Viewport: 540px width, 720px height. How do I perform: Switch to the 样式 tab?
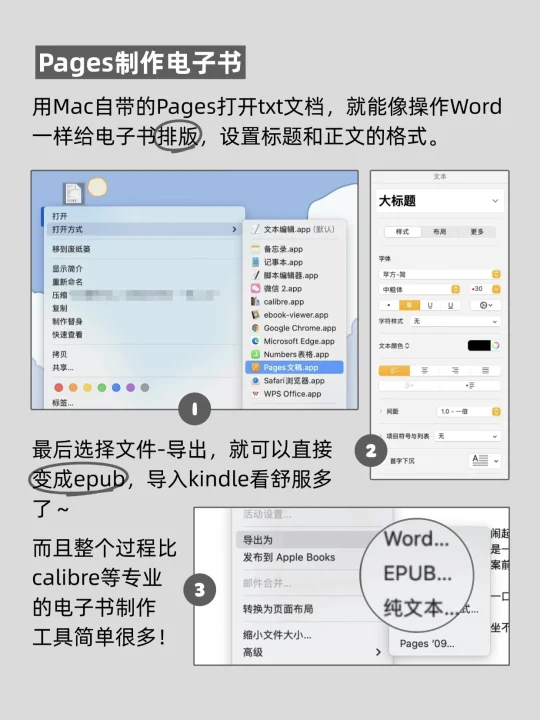tap(402, 232)
